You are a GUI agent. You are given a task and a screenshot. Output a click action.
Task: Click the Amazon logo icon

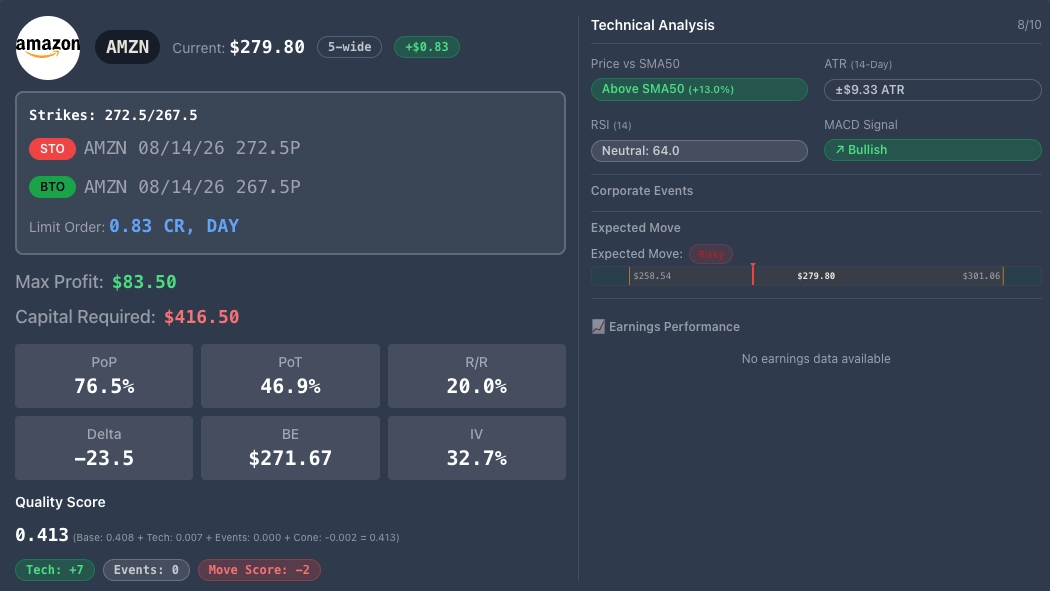(48, 48)
